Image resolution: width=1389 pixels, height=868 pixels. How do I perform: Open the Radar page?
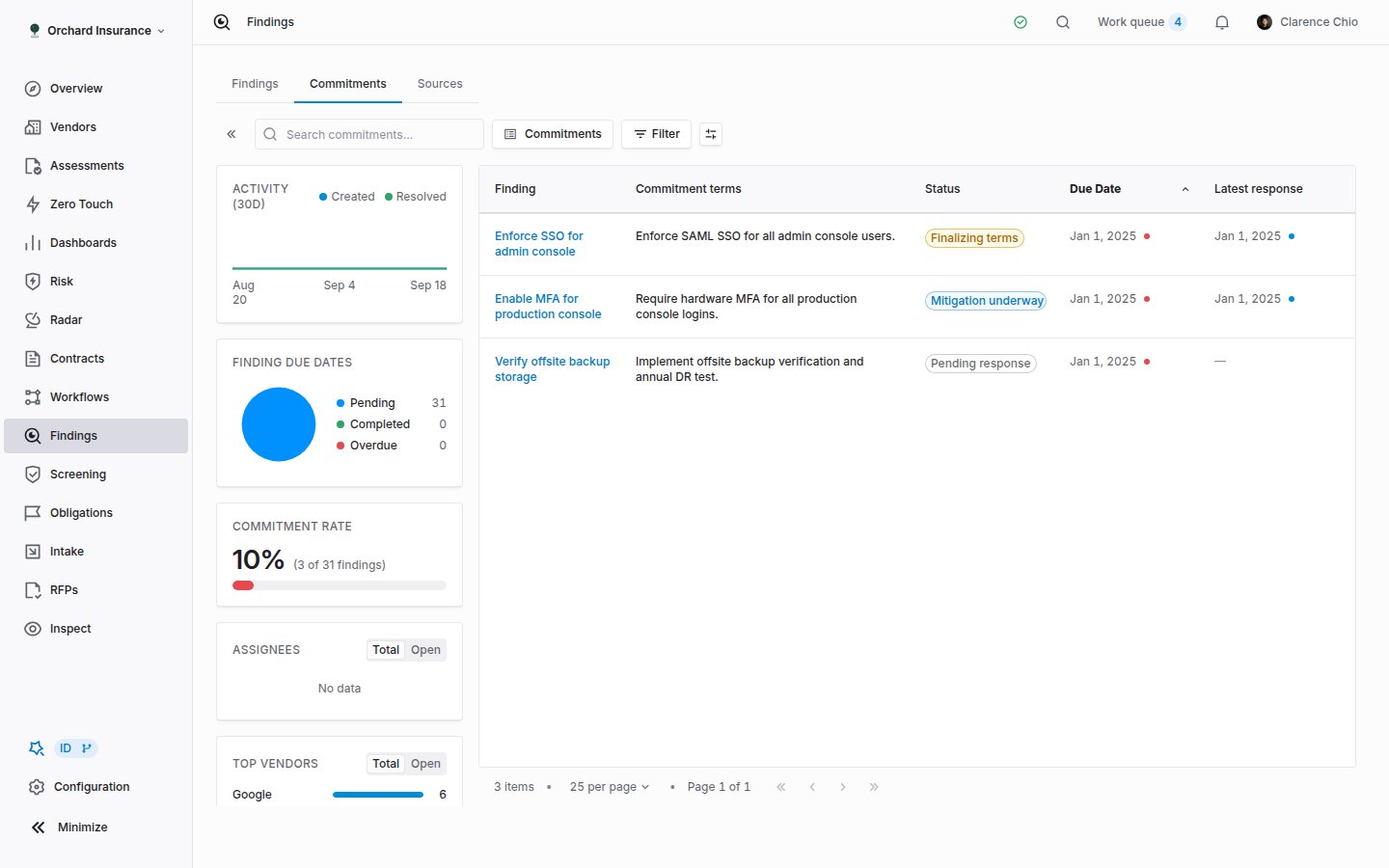coord(95,320)
